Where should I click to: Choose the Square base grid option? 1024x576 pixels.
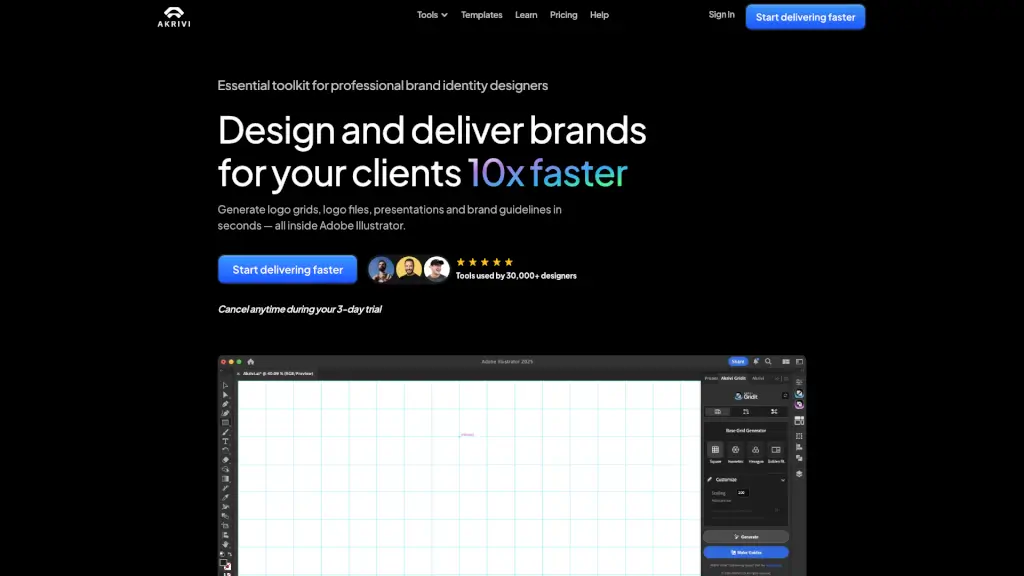(715, 451)
